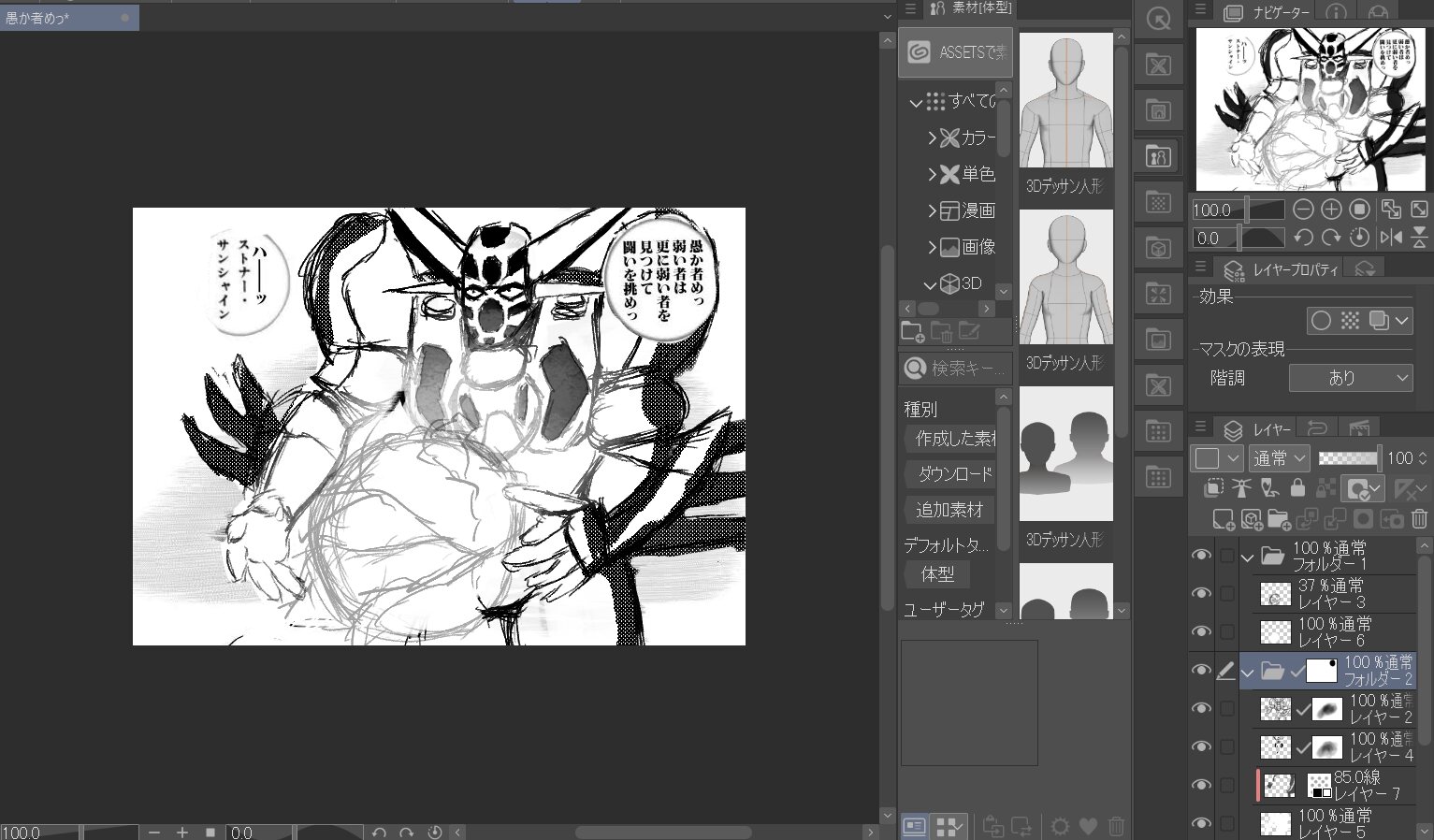
Task: Expand the 画像 material category
Action: (x=932, y=247)
